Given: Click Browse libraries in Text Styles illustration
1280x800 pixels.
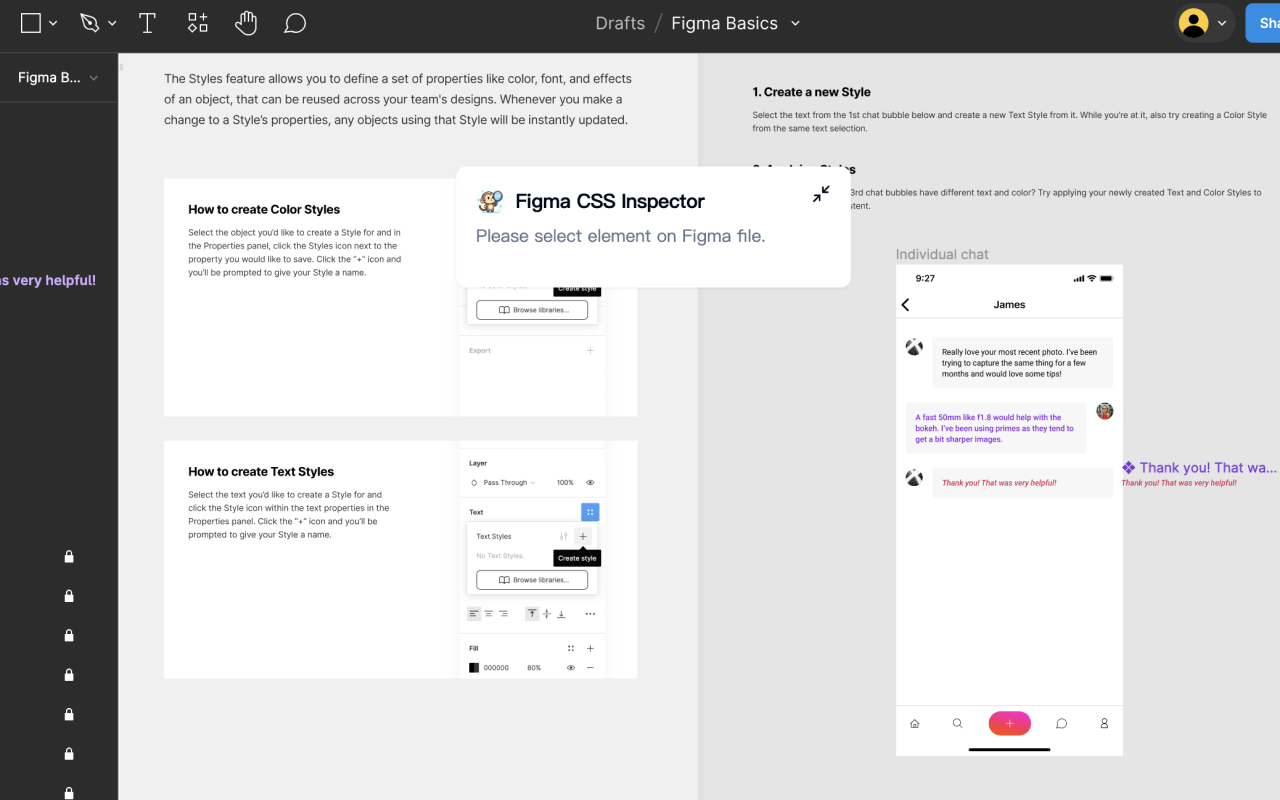Looking at the screenshot, I should coord(532,580).
